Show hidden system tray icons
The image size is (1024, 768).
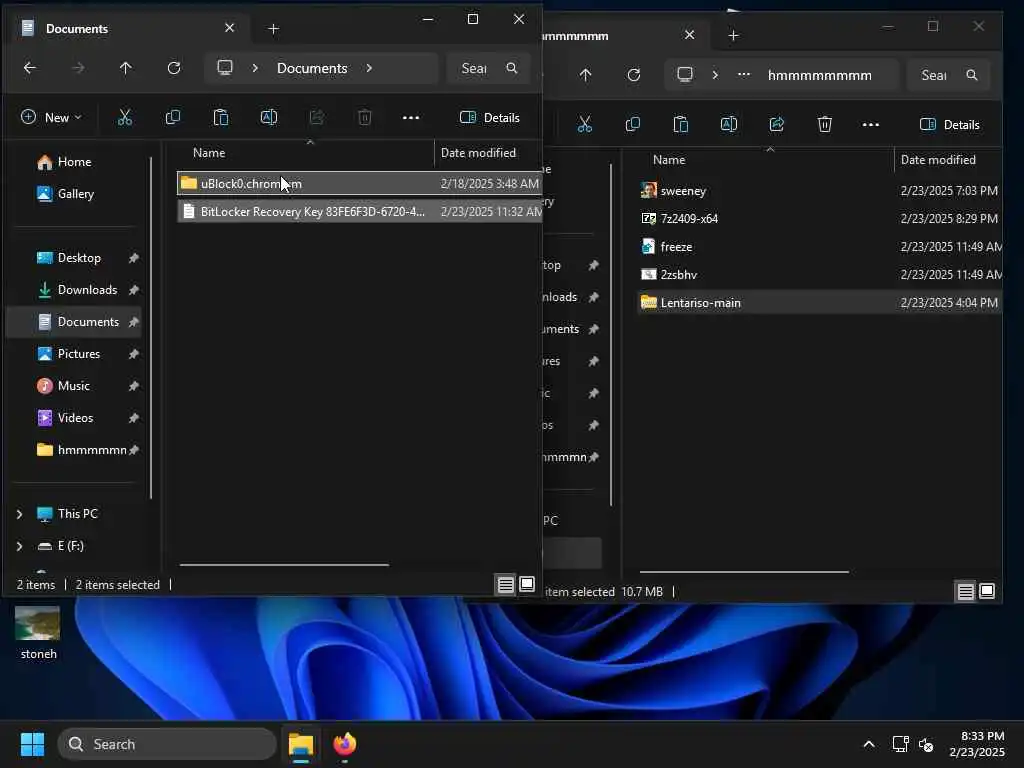pos(869,744)
